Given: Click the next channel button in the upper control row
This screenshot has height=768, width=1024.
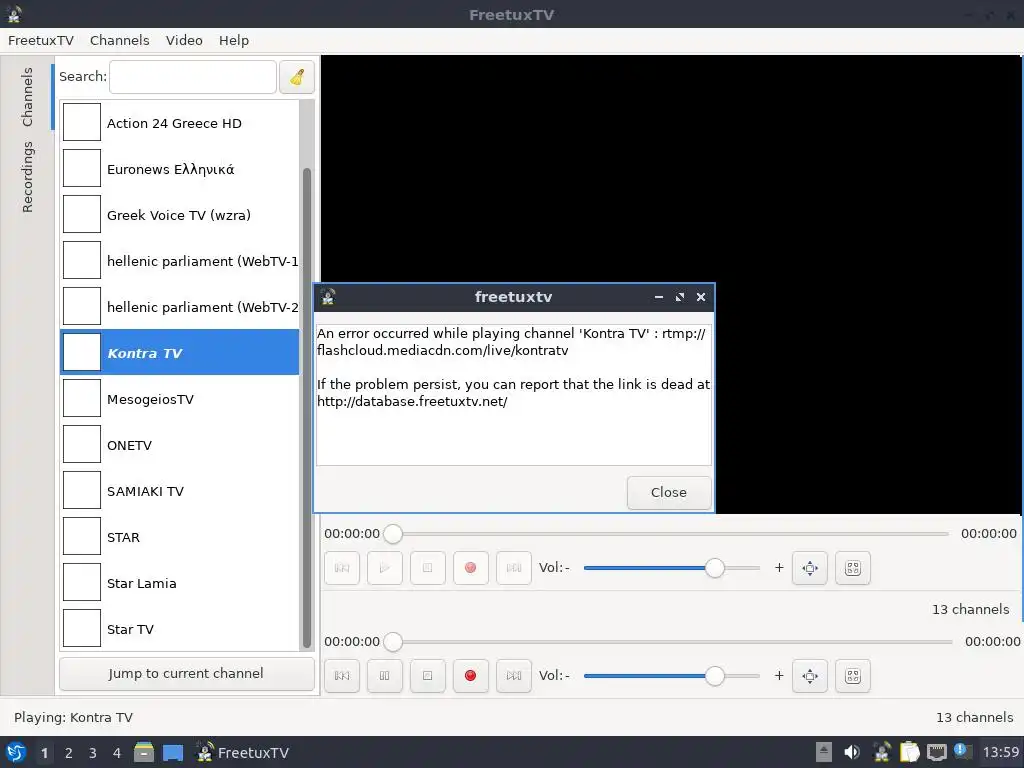Looking at the screenshot, I should point(514,568).
